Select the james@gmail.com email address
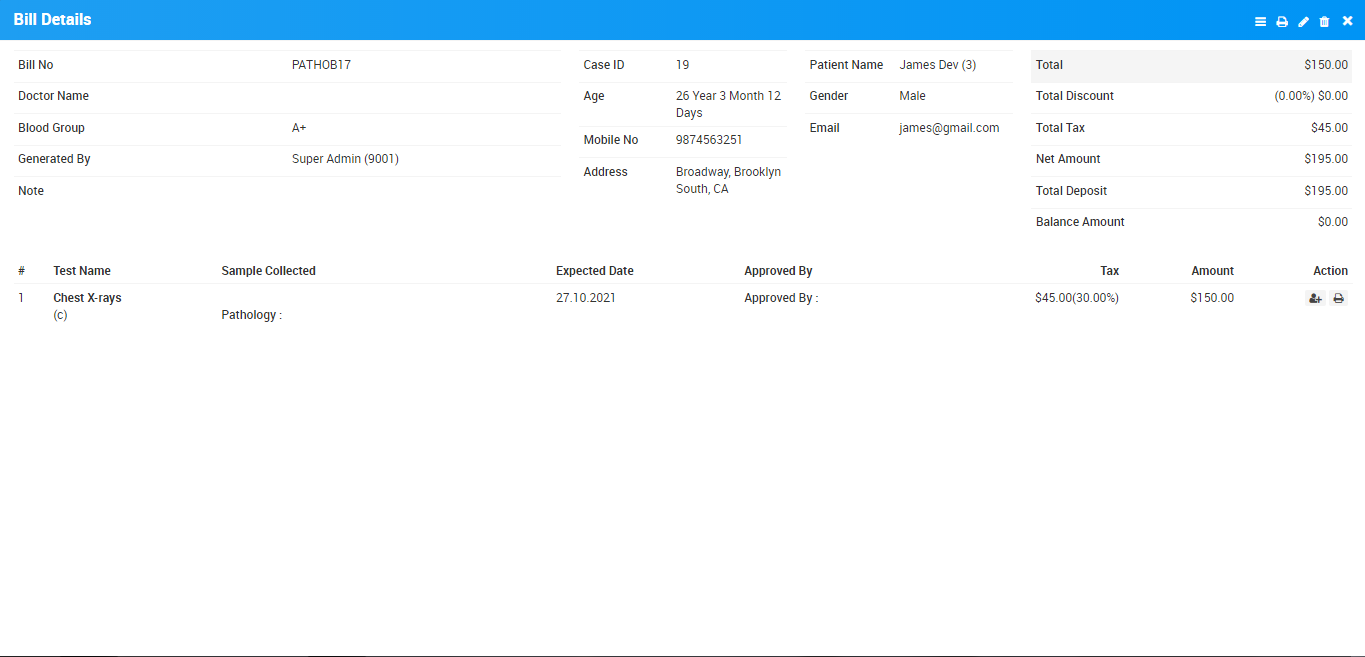The width and height of the screenshot is (1365, 657). click(949, 128)
